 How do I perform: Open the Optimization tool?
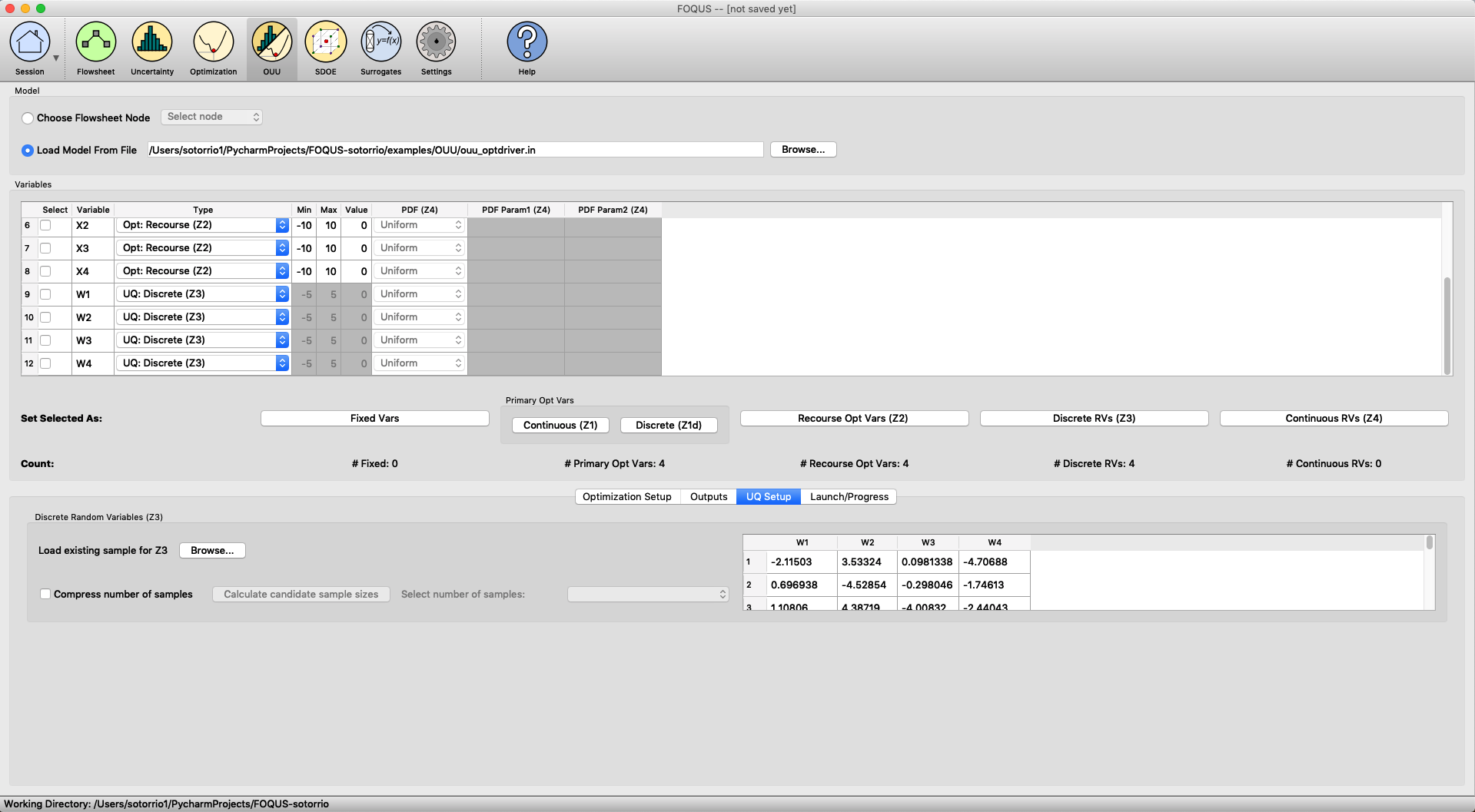(213, 43)
